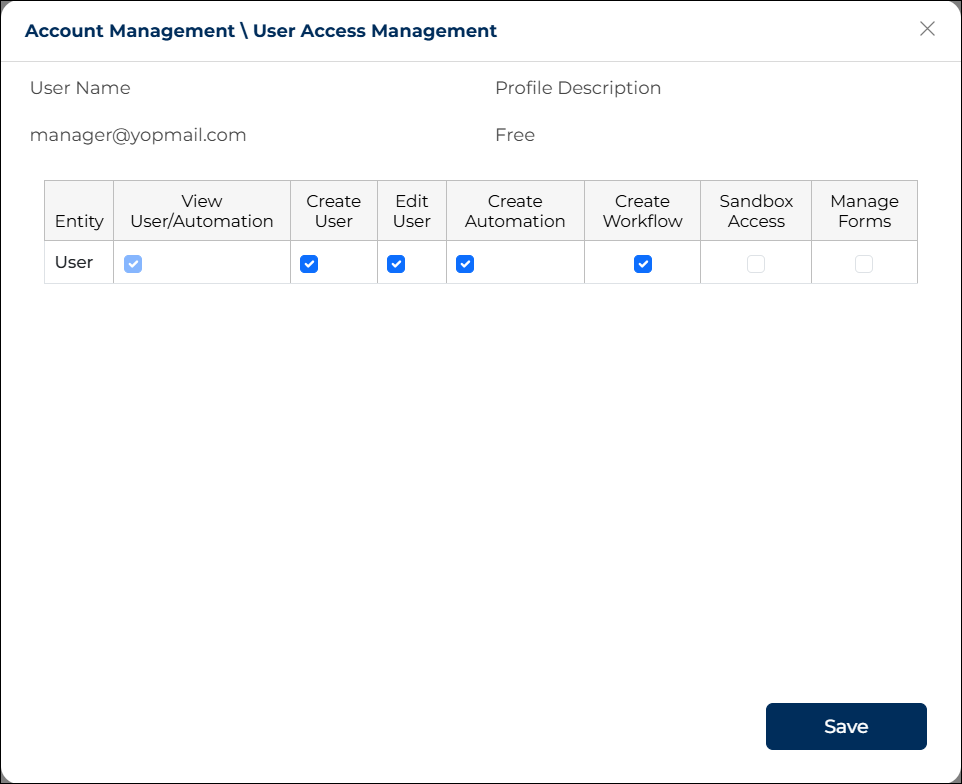Viewport: 962px width, 784px height.
Task: Click the User entity row label
Action: [x=74, y=262]
